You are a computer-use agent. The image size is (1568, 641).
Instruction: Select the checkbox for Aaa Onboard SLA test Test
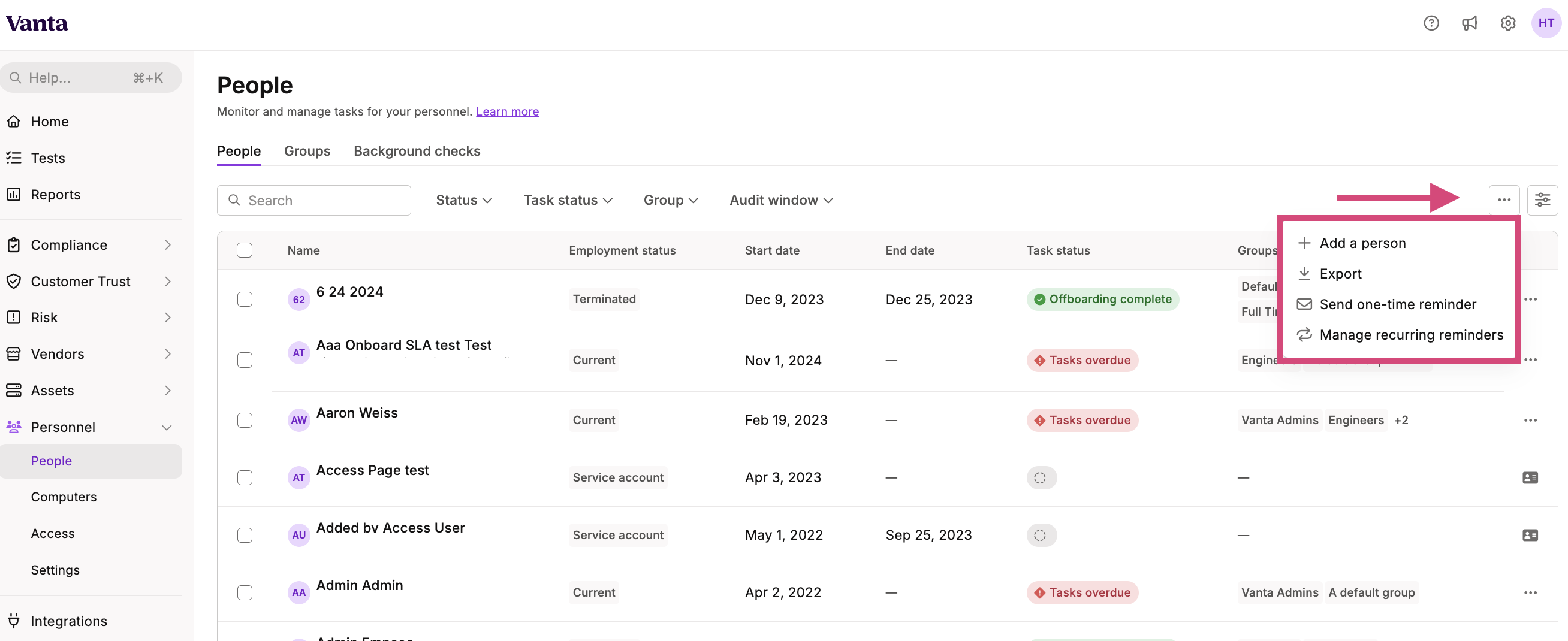[245, 360]
